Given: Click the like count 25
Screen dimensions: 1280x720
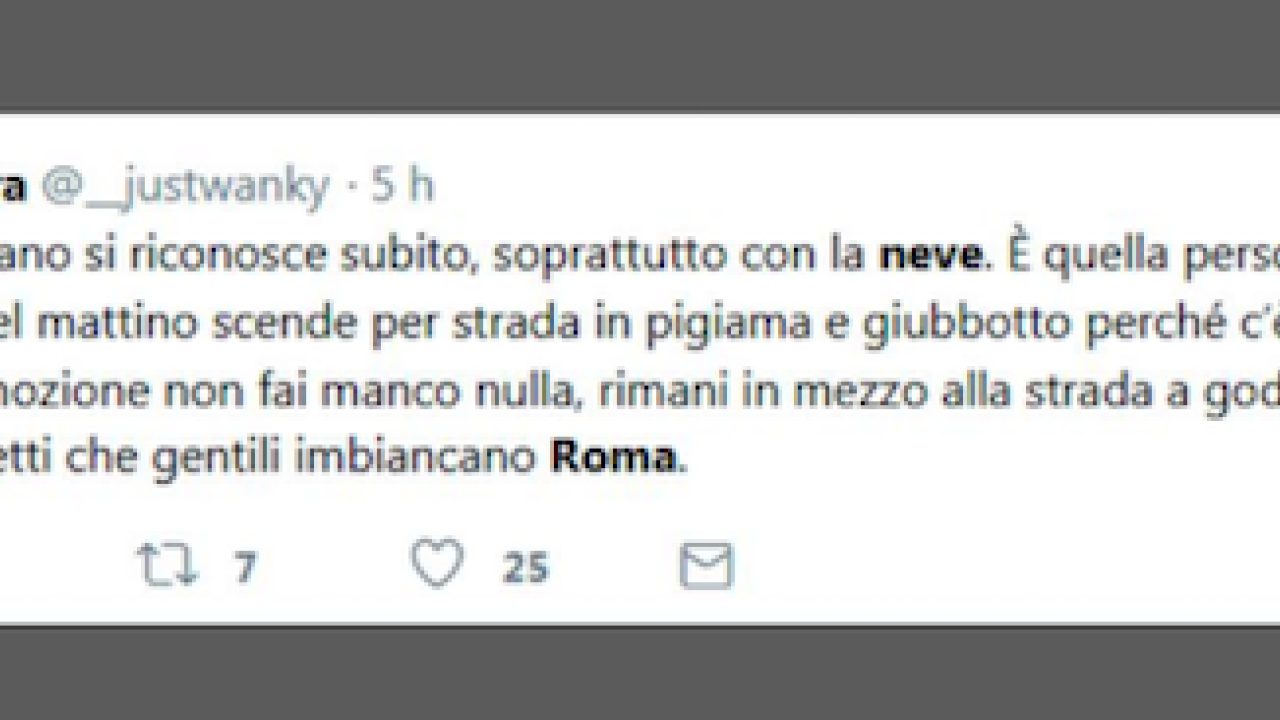Looking at the screenshot, I should [x=525, y=568].
